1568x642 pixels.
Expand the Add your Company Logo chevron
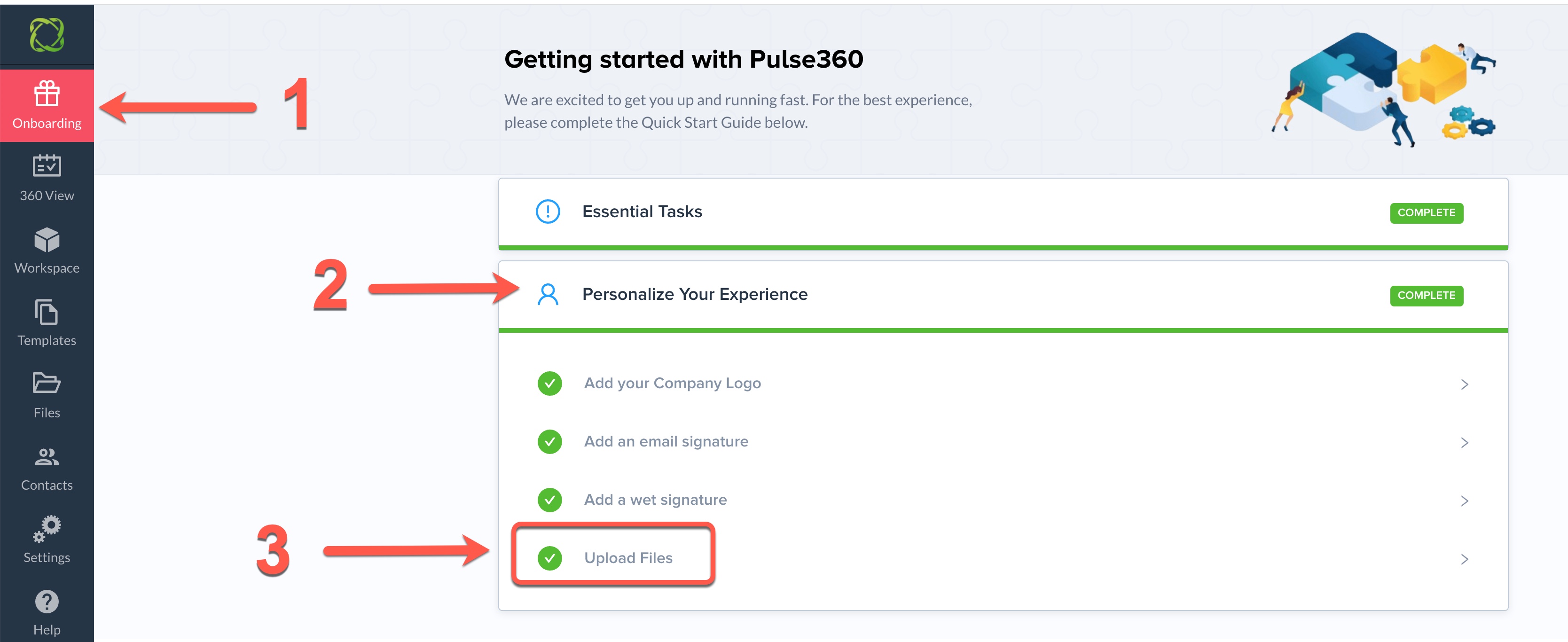(1465, 384)
